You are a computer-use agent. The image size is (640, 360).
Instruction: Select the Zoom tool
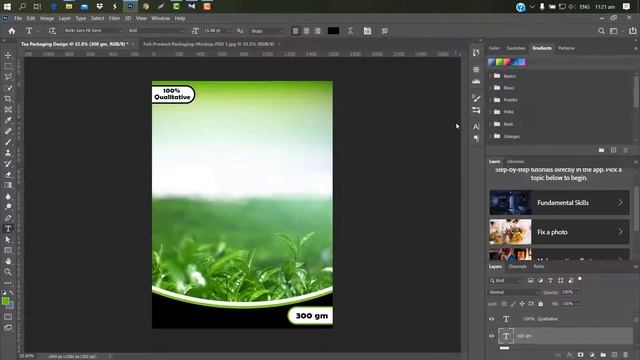click(8, 272)
